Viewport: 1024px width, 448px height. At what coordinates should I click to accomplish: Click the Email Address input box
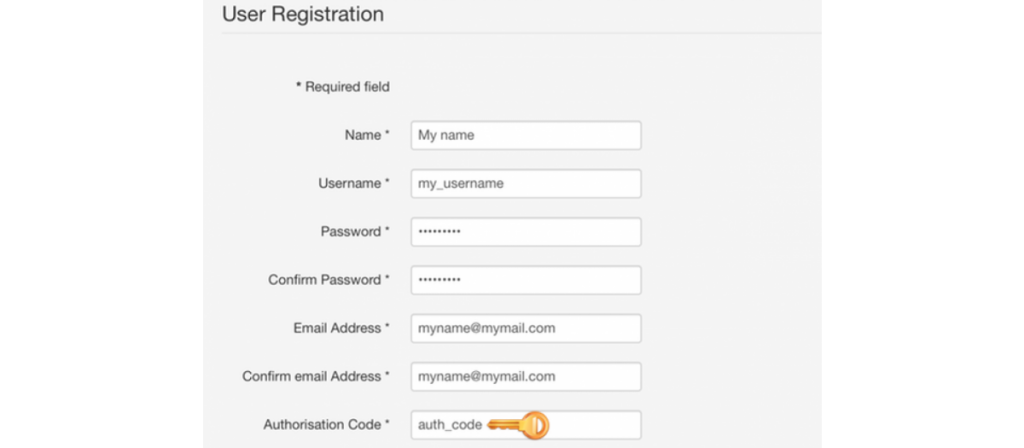tap(526, 328)
